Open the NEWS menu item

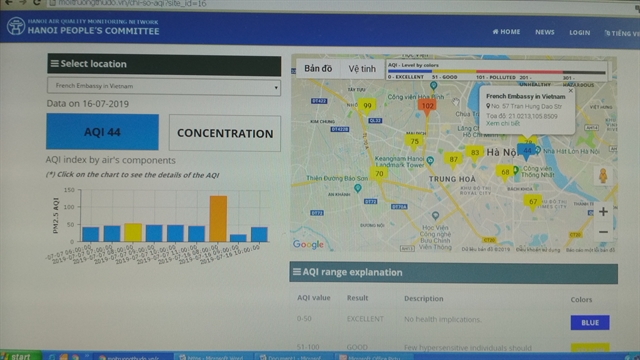point(544,32)
